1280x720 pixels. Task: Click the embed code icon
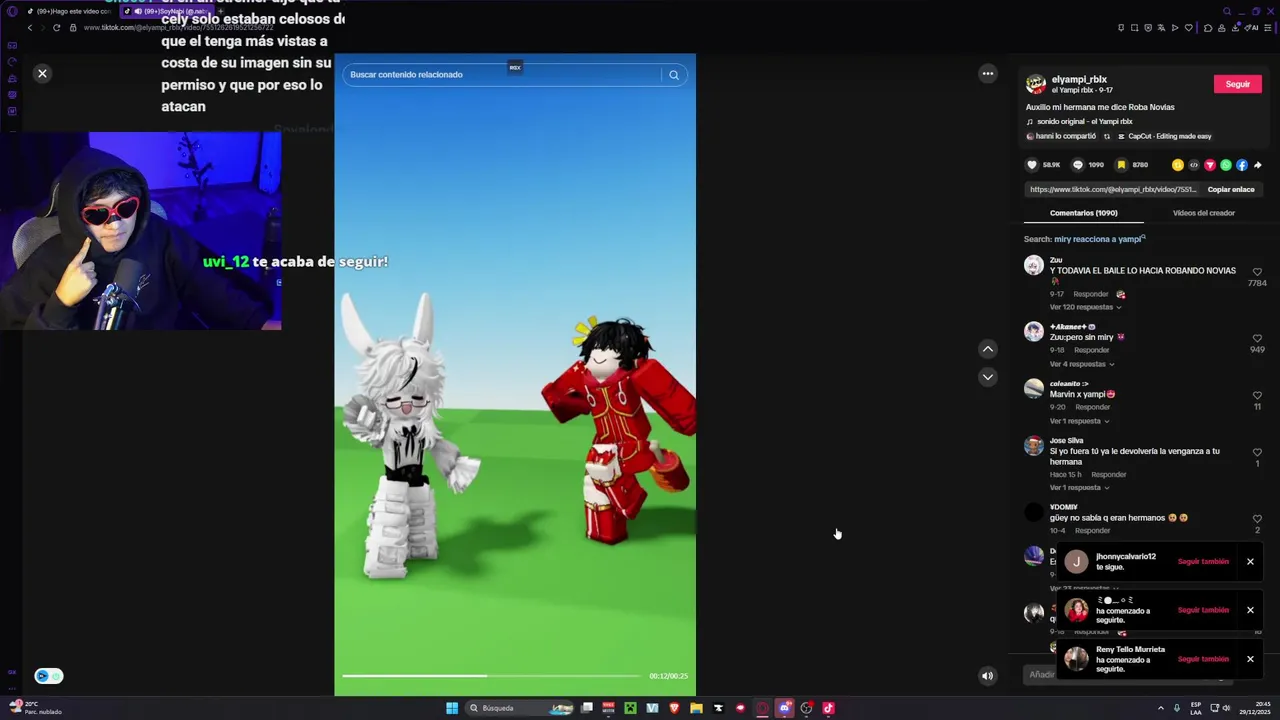click(x=1193, y=165)
